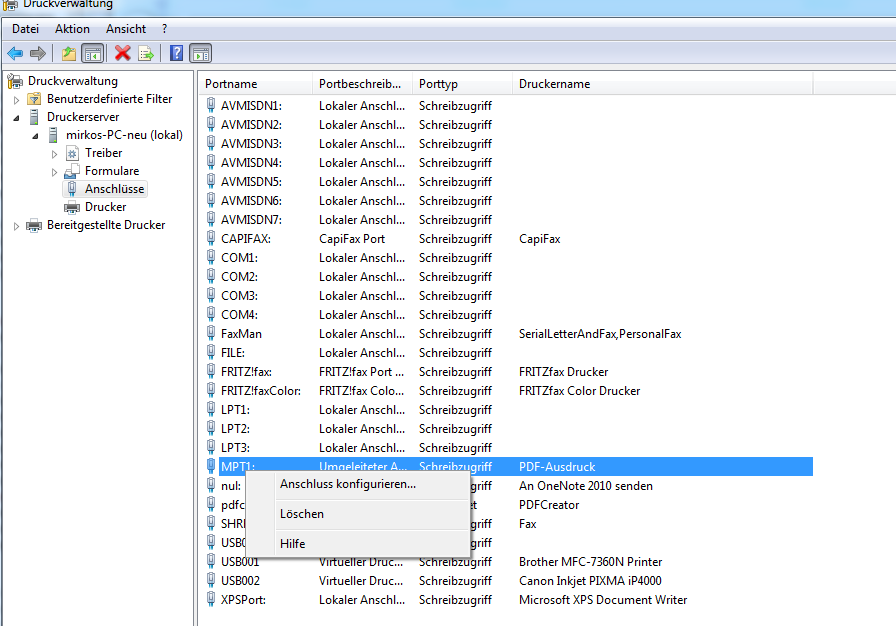Image resolution: width=896 pixels, height=626 pixels.
Task: Select Bereitgestellte Drucker in the tree
Action: (106, 225)
